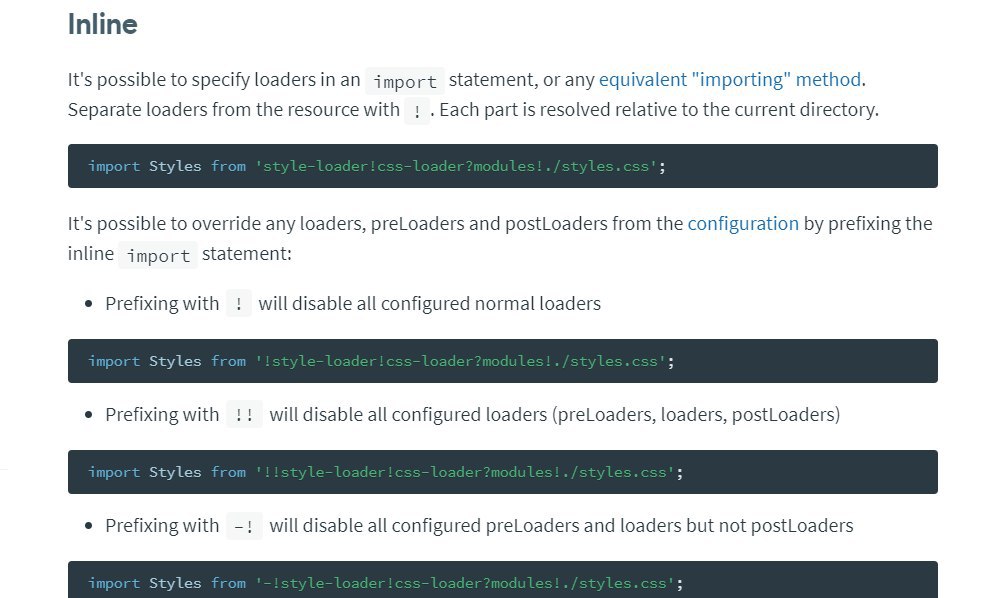The image size is (982, 598).
Task: Click the code block starting with '!style-loader'
Action: pyautogui.click(x=502, y=361)
